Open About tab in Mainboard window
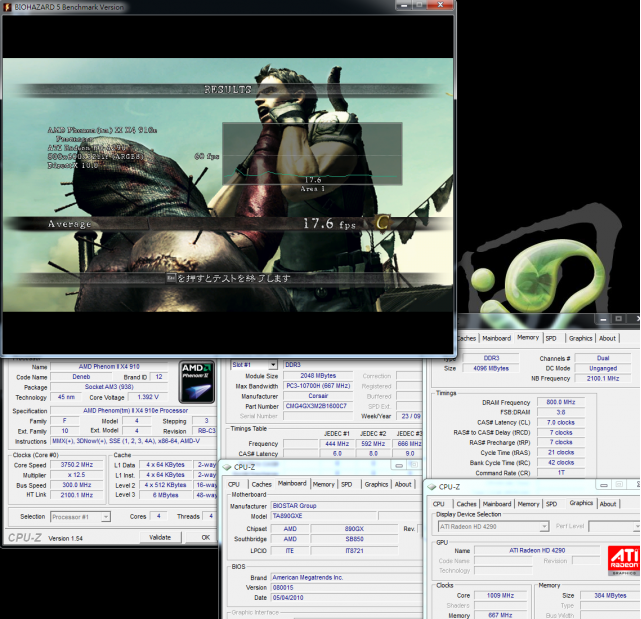Viewport: 641px width, 619px height. [403, 484]
